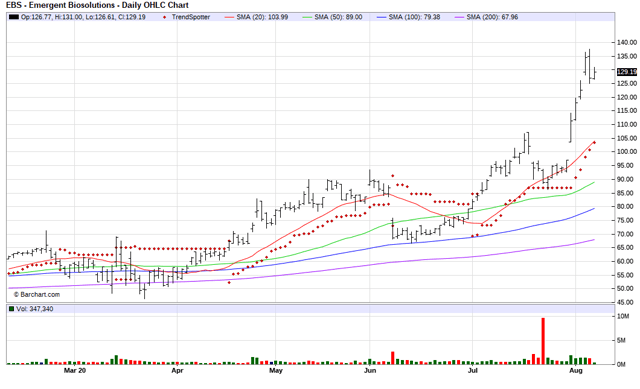The width and height of the screenshot is (640, 389).
Task: Click the 'Aug' date axis label
Action: coord(576,371)
